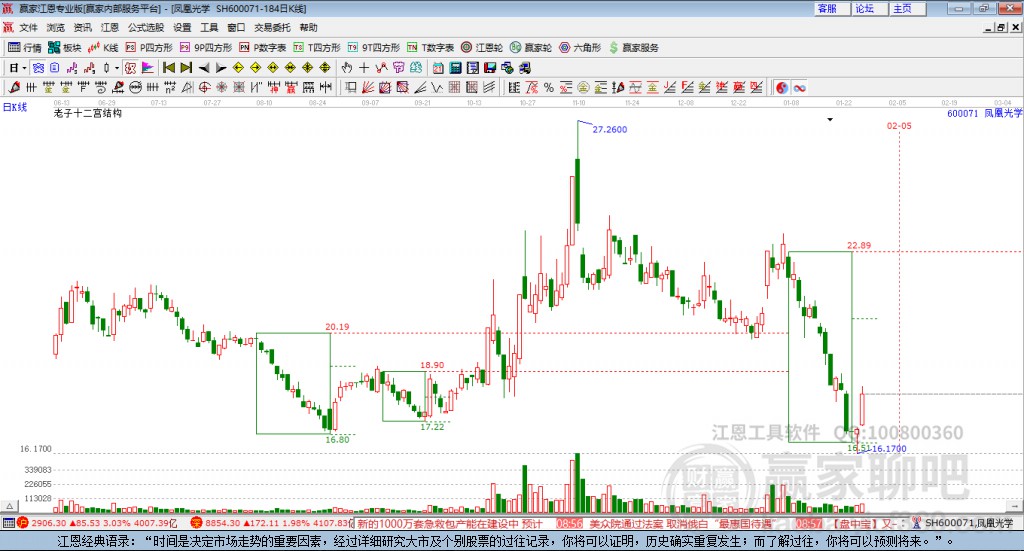Open the calendar icon in toolbar
The width and height of the screenshot is (1024, 551).
(438, 68)
